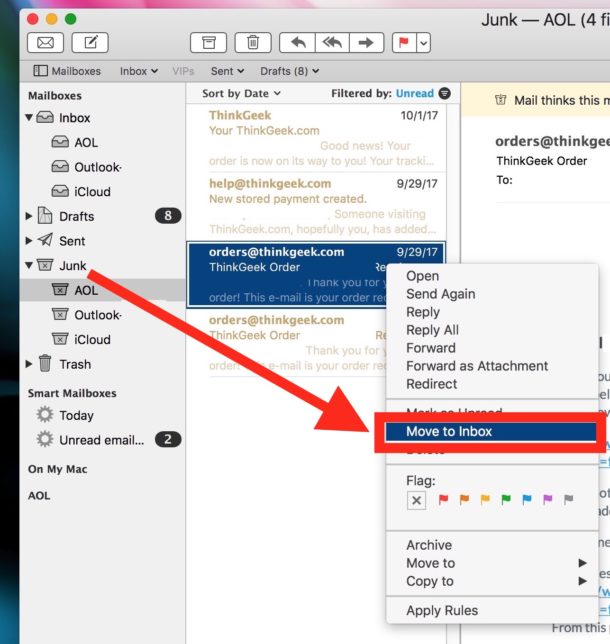Click the Inbox mailbox row
Viewport: 610px width, 644px height.
tap(102, 118)
